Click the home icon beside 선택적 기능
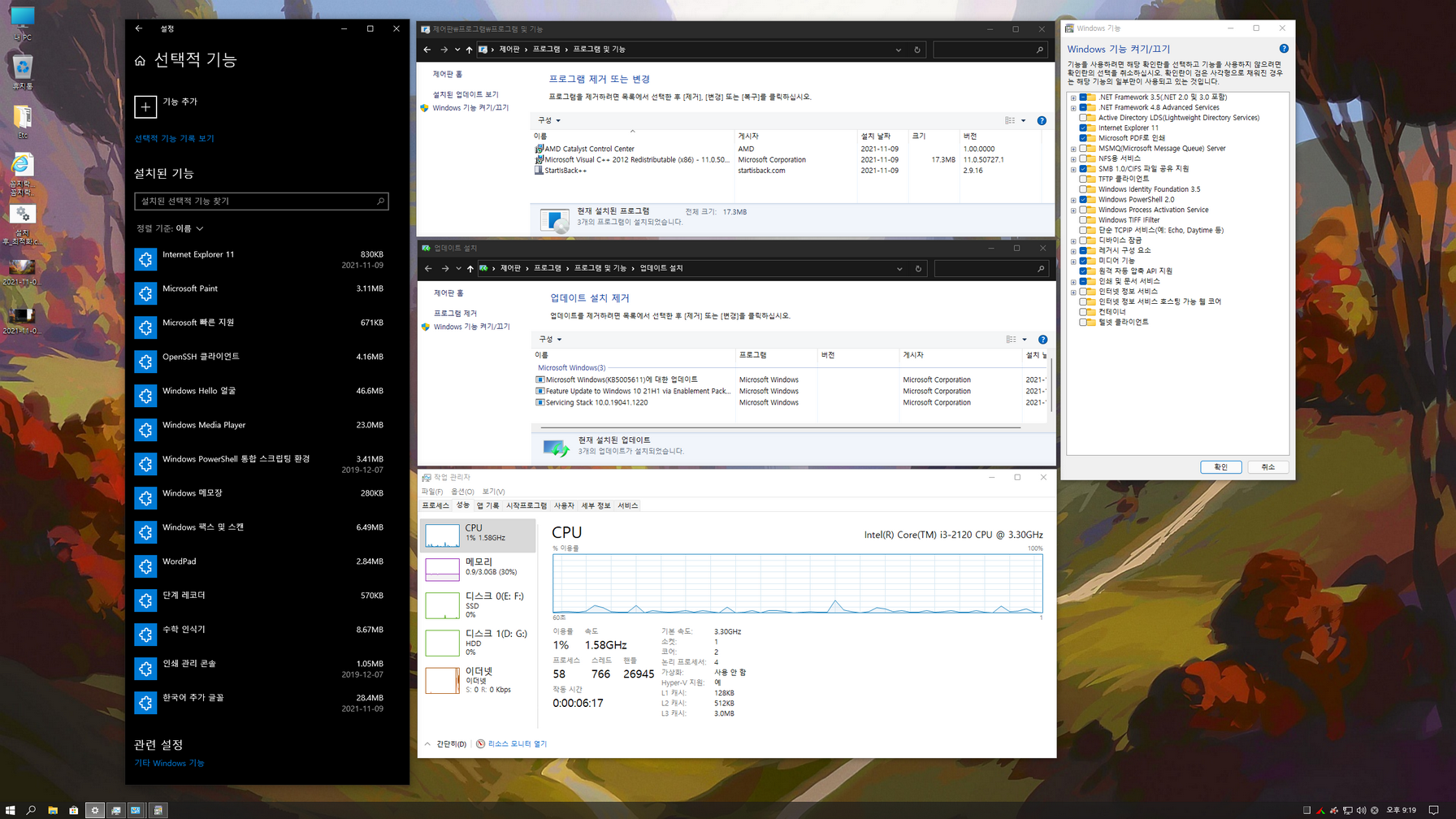 click(x=140, y=60)
